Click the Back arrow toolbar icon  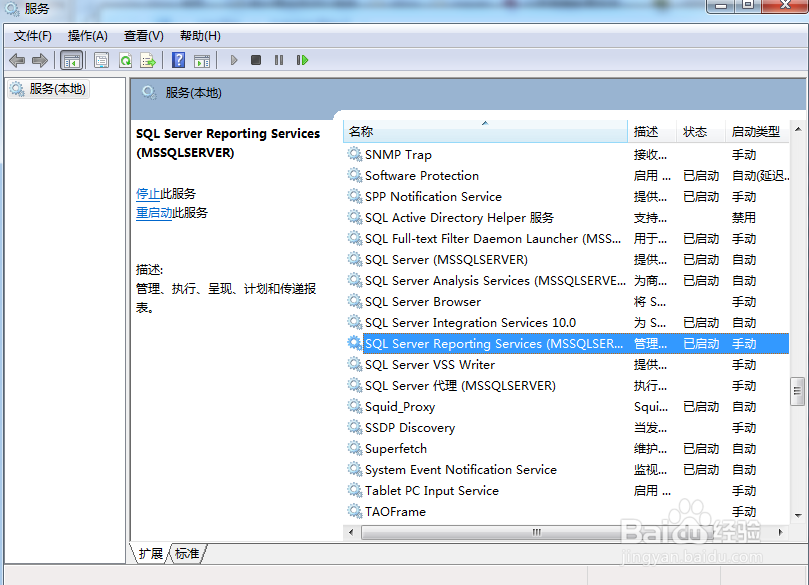[x=17, y=60]
